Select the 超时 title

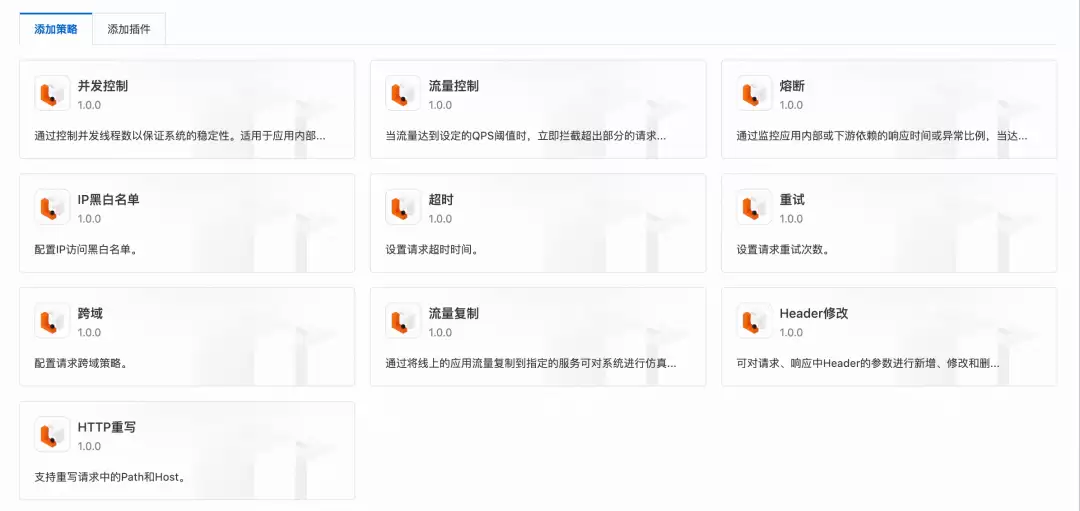(x=441, y=200)
